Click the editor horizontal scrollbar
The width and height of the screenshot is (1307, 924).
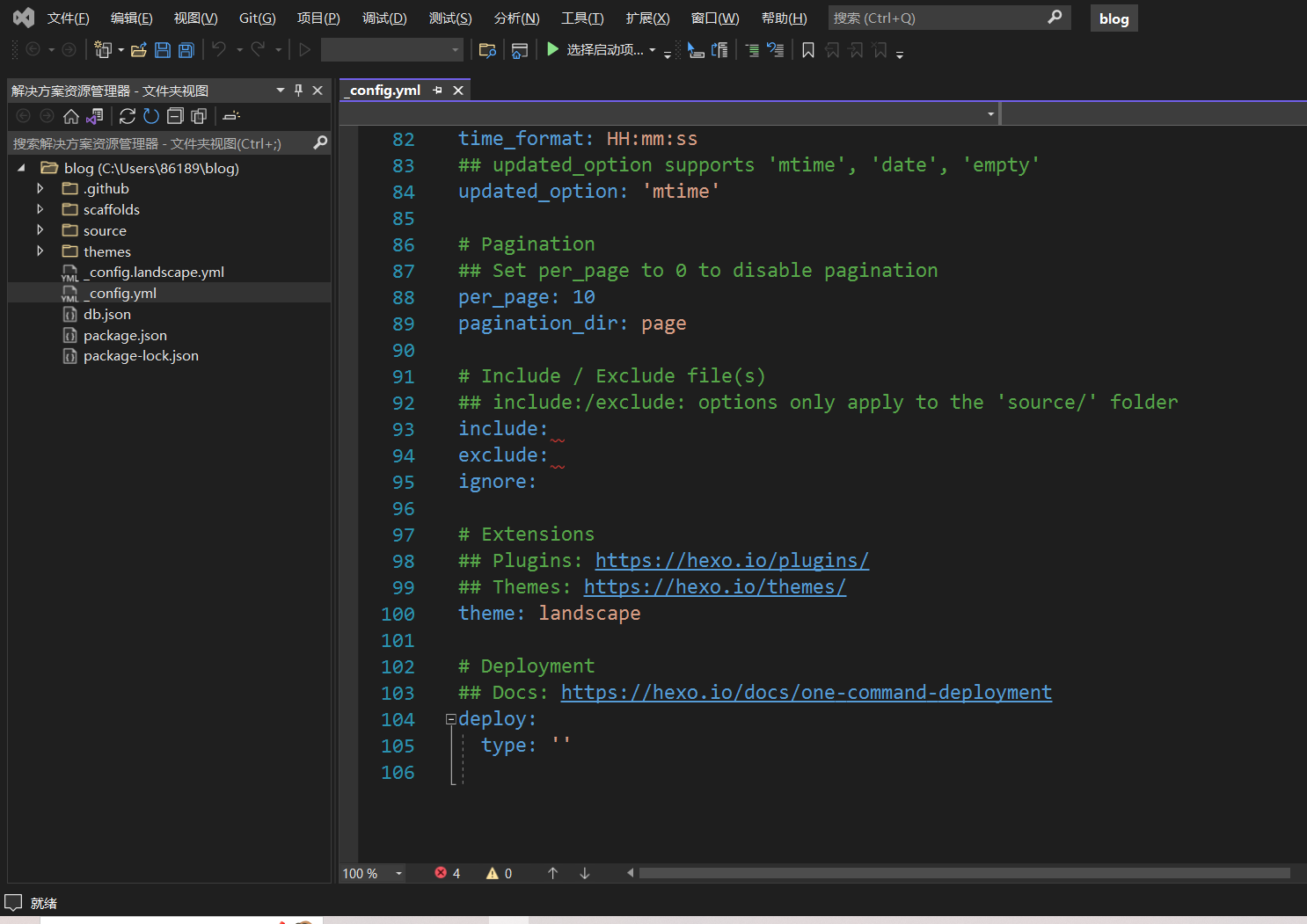[x=963, y=873]
